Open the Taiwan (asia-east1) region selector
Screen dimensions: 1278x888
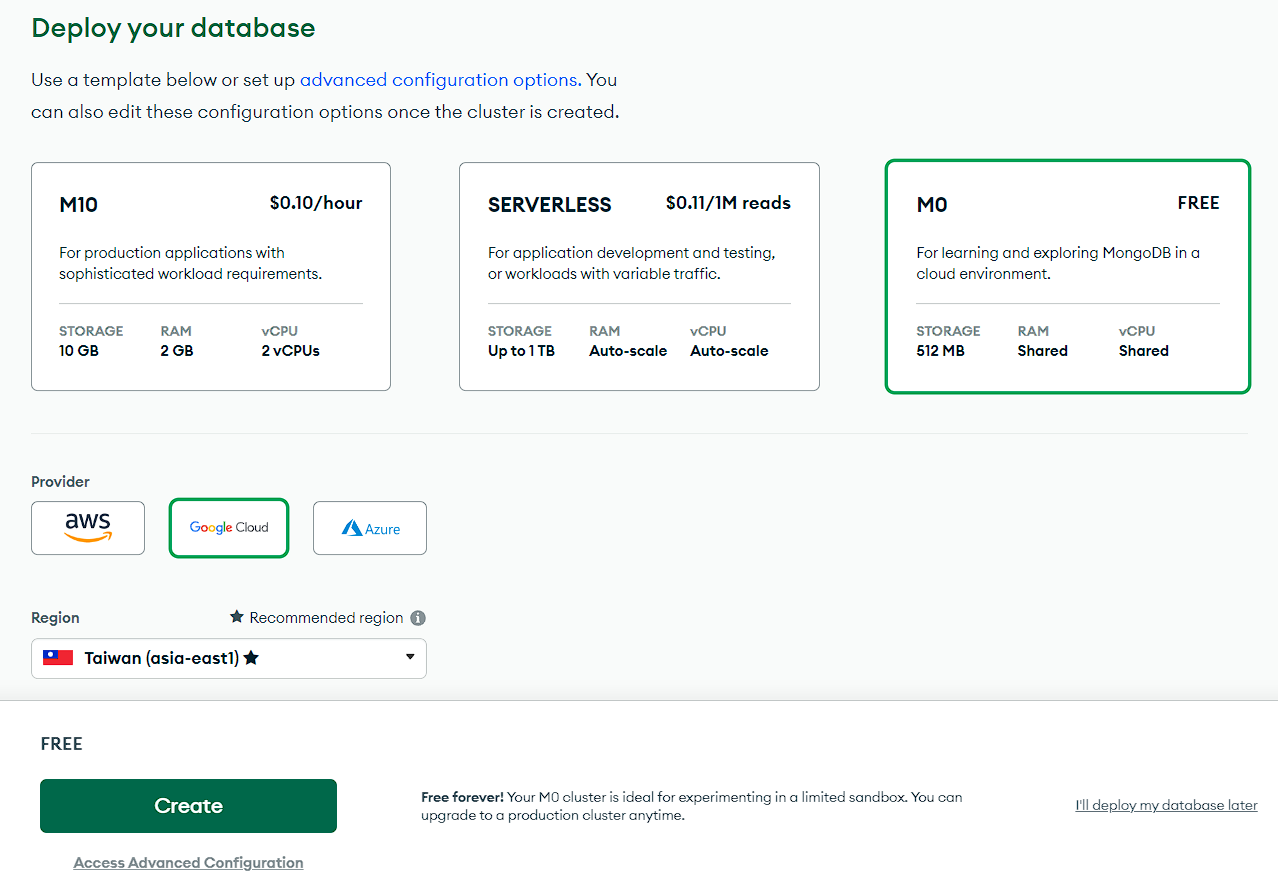(x=160, y=658)
